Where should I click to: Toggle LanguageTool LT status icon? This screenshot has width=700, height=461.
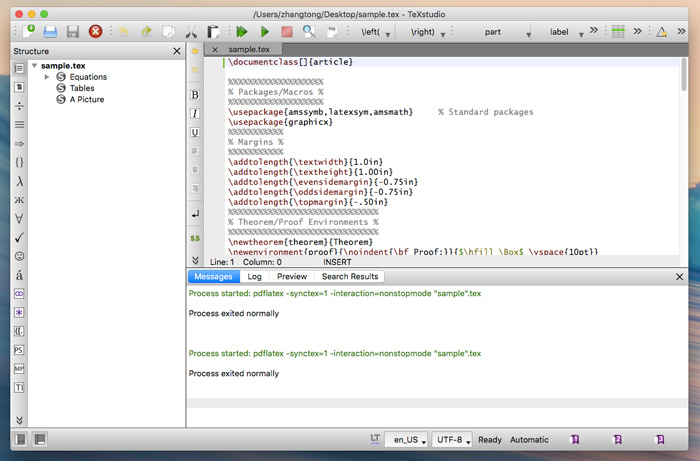click(375, 439)
